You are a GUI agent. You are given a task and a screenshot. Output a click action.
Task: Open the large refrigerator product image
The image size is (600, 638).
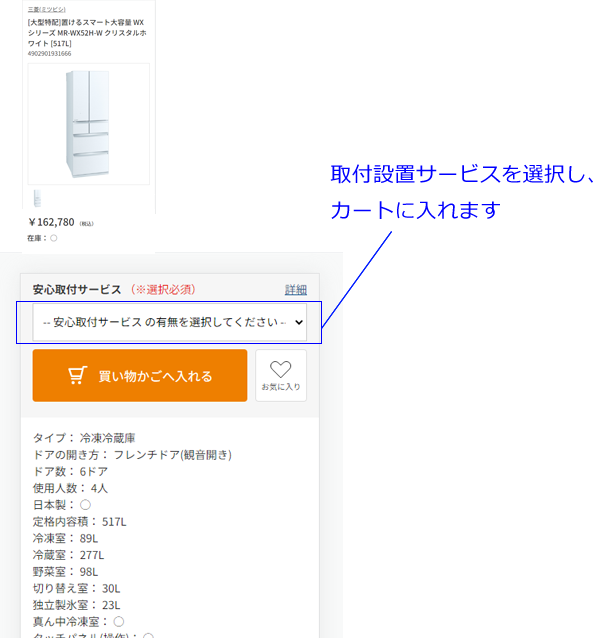pyautogui.click(x=88, y=123)
